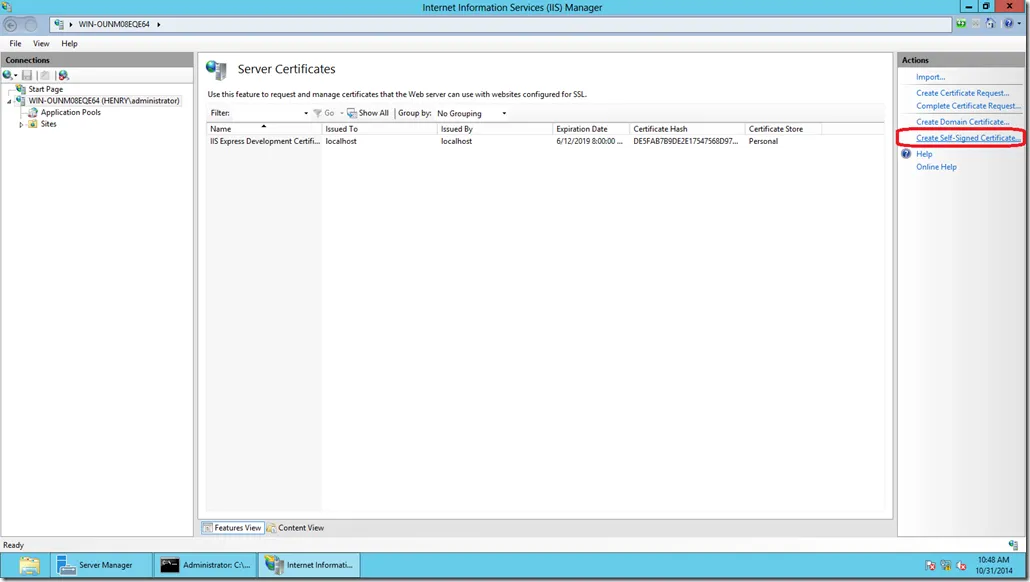Image resolution: width=1030 pixels, height=582 pixels.
Task: Click the Import... action link
Action: [930, 77]
